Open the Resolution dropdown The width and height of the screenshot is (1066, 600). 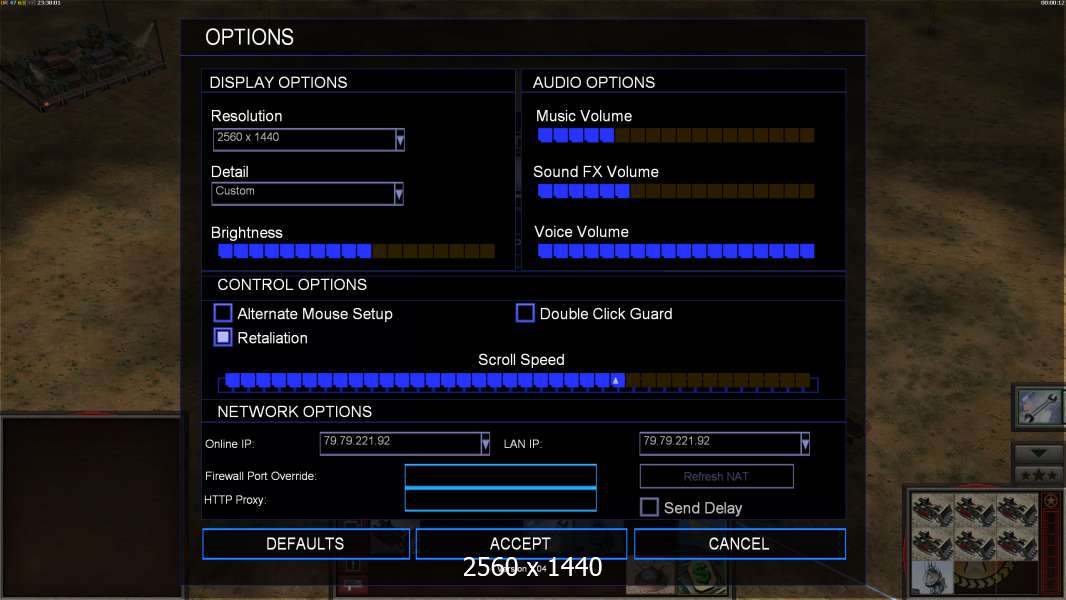pos(399,140)
